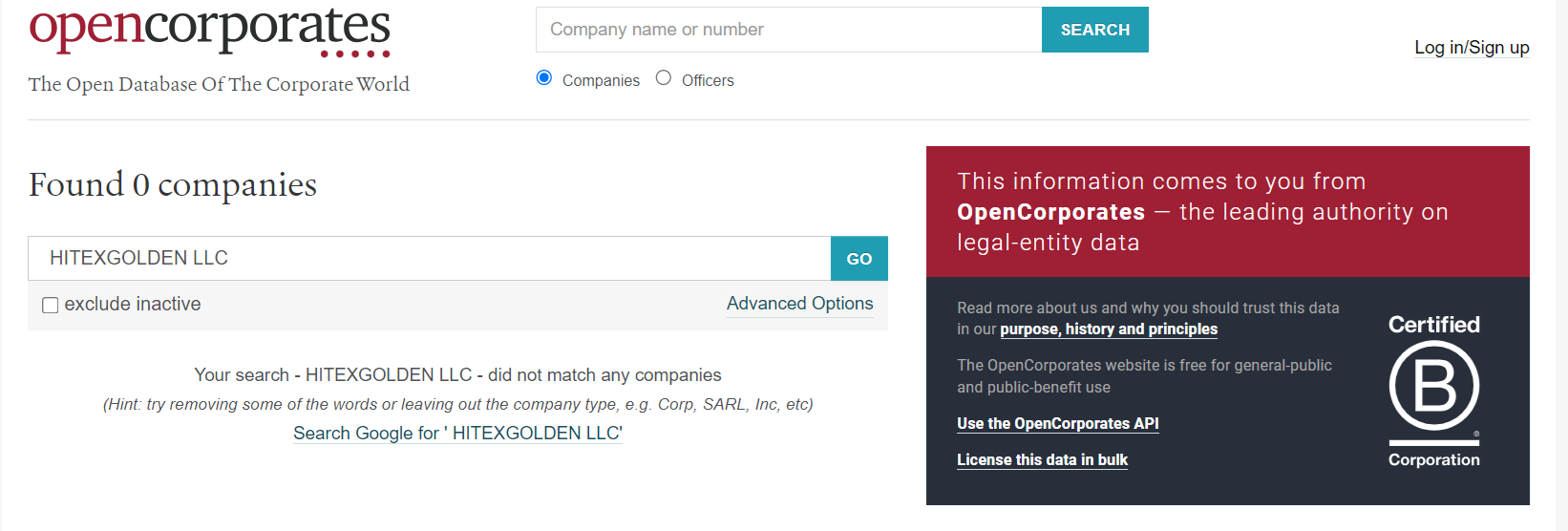Image resolution: width=1568 pixels, height=531 pixels.
Task: Click the GO button beside search query
Action: (859, 258)
